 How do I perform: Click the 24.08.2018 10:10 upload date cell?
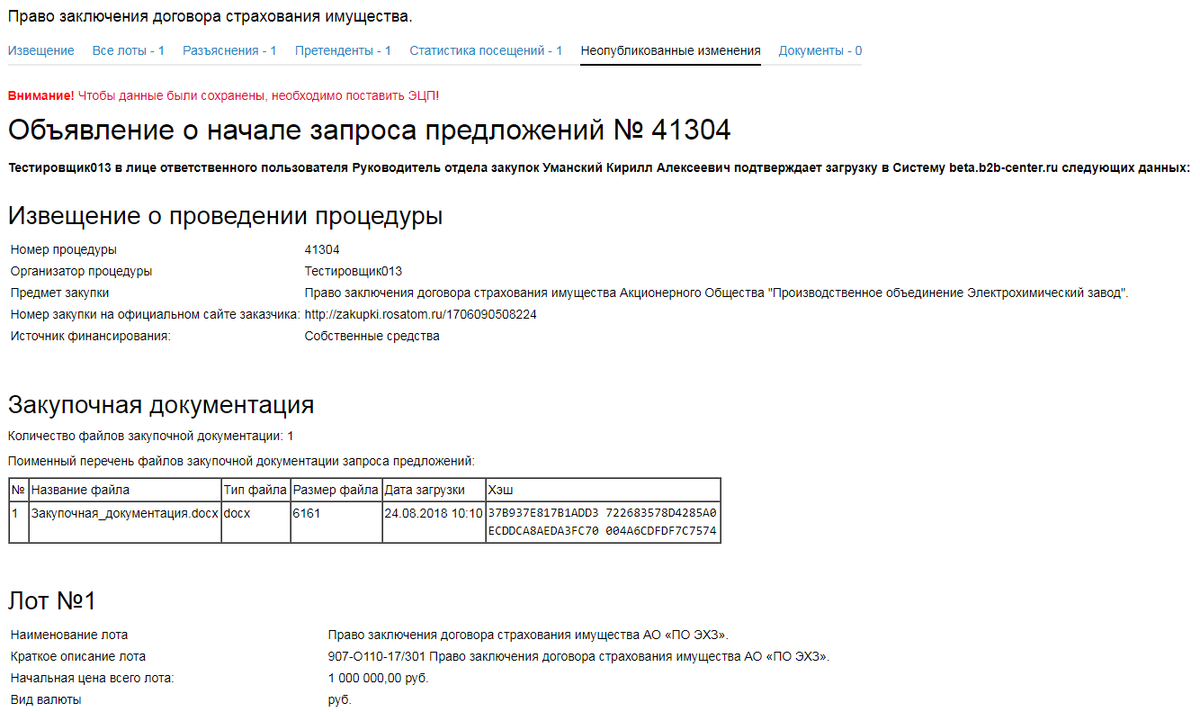pos(433,513)
